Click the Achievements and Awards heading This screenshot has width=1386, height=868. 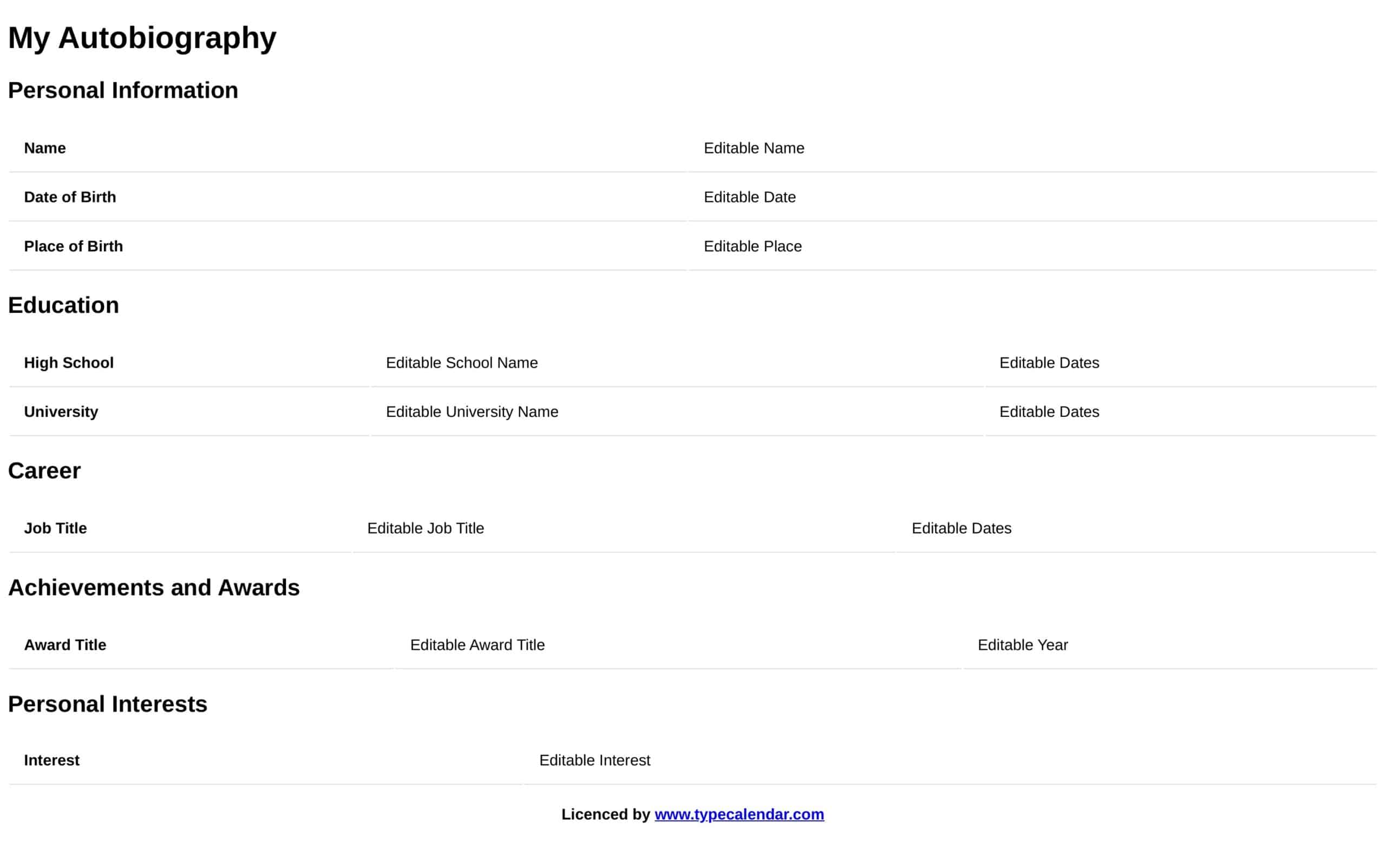[154, 588]
